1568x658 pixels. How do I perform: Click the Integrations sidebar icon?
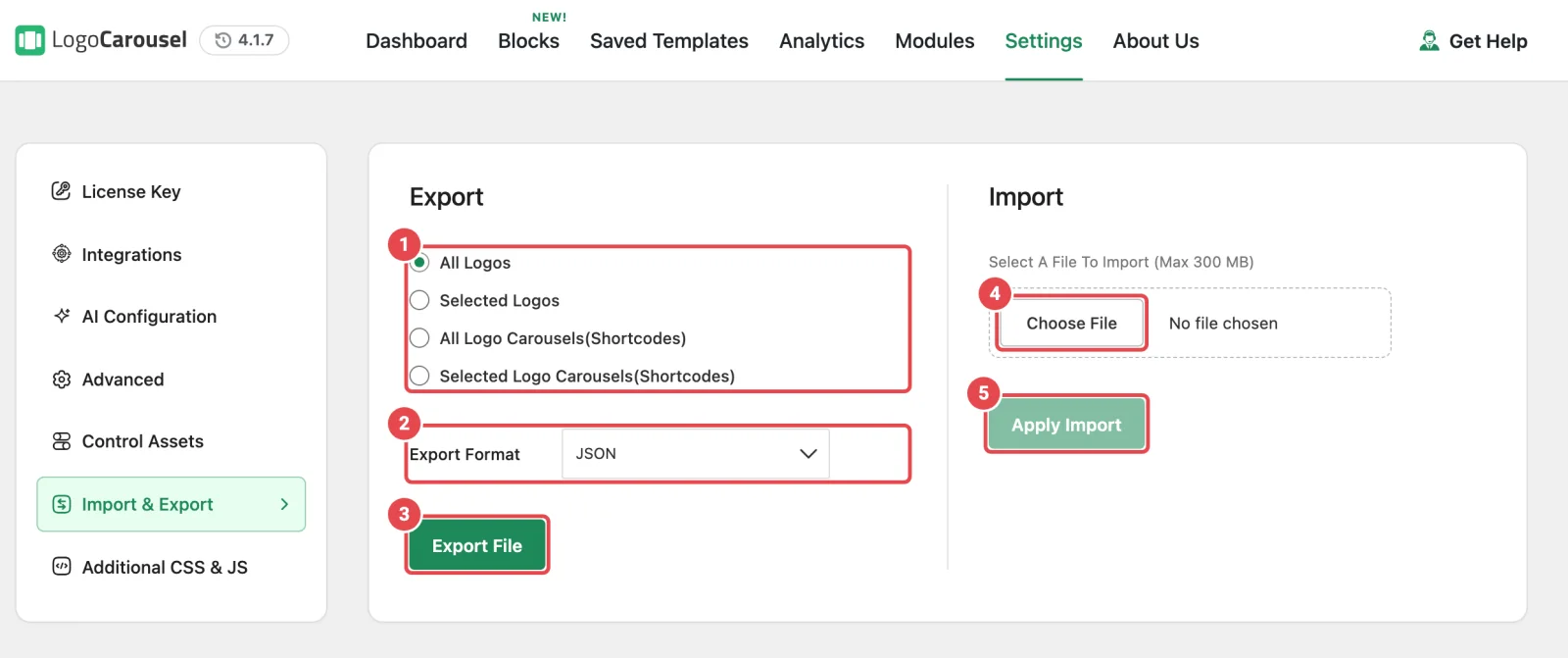pos(62,254)
